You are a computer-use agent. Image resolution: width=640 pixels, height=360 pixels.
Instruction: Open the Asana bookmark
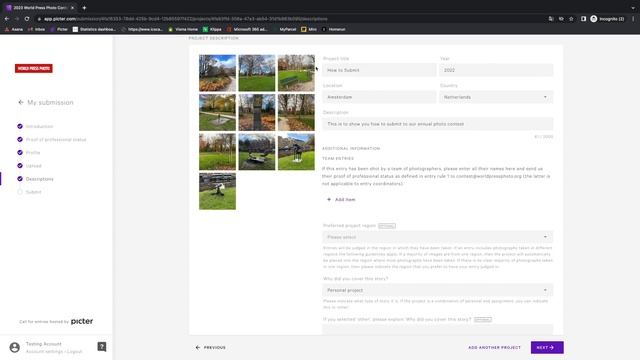[14, 29]
